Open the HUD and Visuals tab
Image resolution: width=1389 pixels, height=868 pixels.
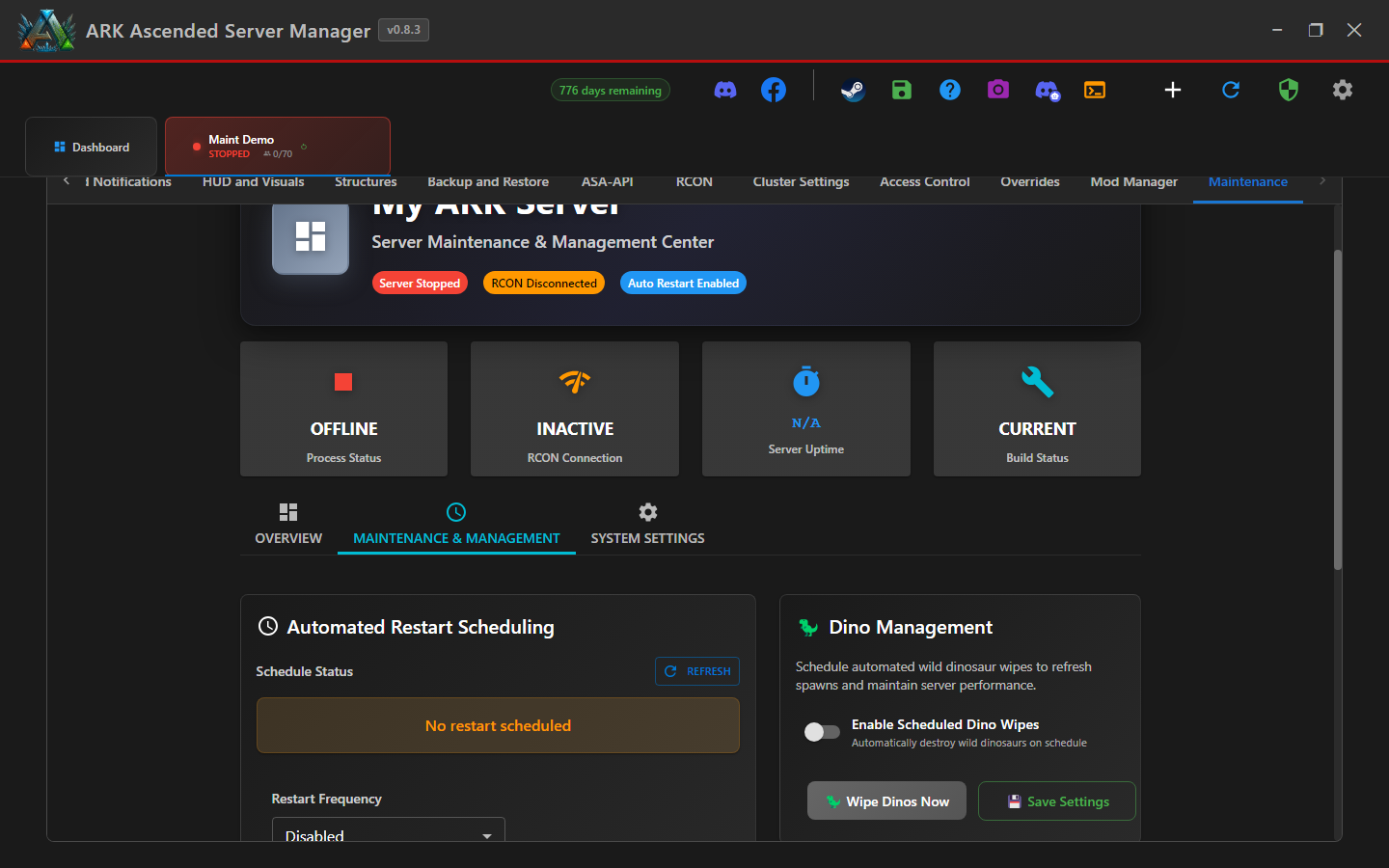(254, 182)
